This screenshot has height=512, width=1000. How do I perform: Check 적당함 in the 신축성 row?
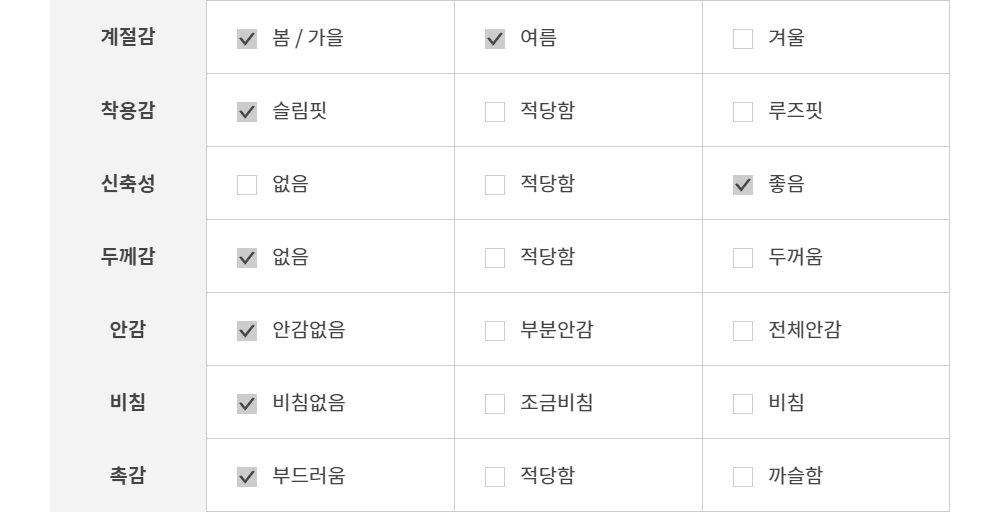(495, 185)
